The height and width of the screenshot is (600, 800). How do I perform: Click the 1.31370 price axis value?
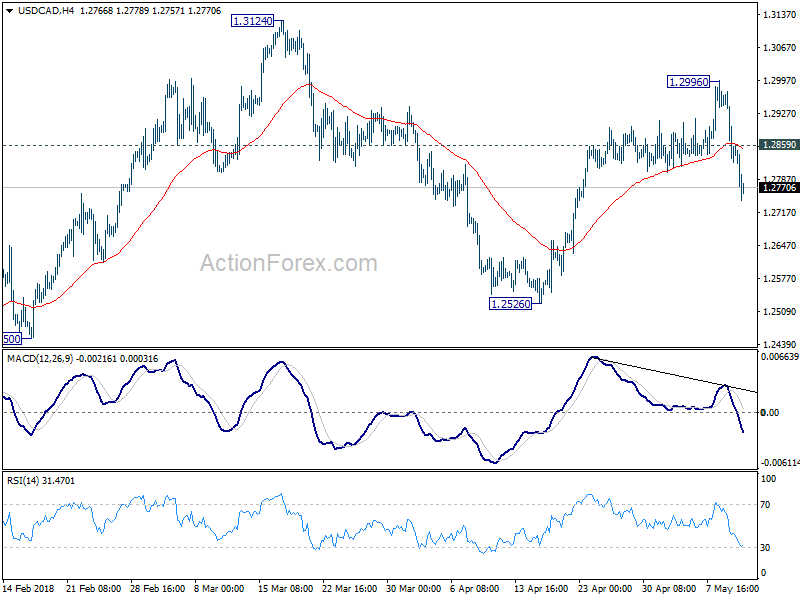(x=779, y=15)
